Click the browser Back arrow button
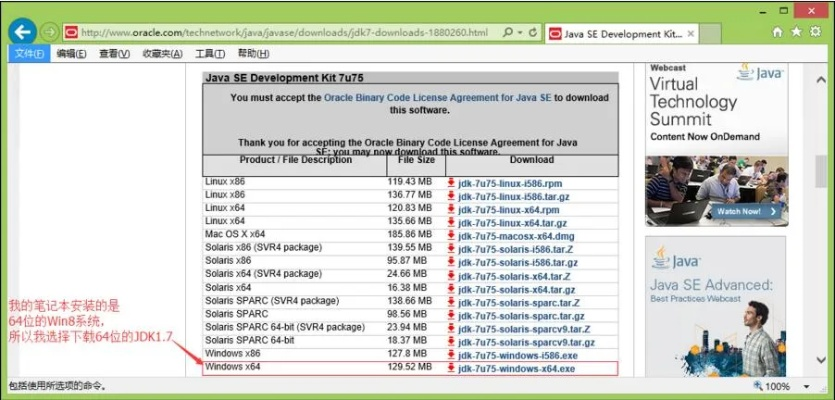 pyautogui.click(x=23, y=32)
